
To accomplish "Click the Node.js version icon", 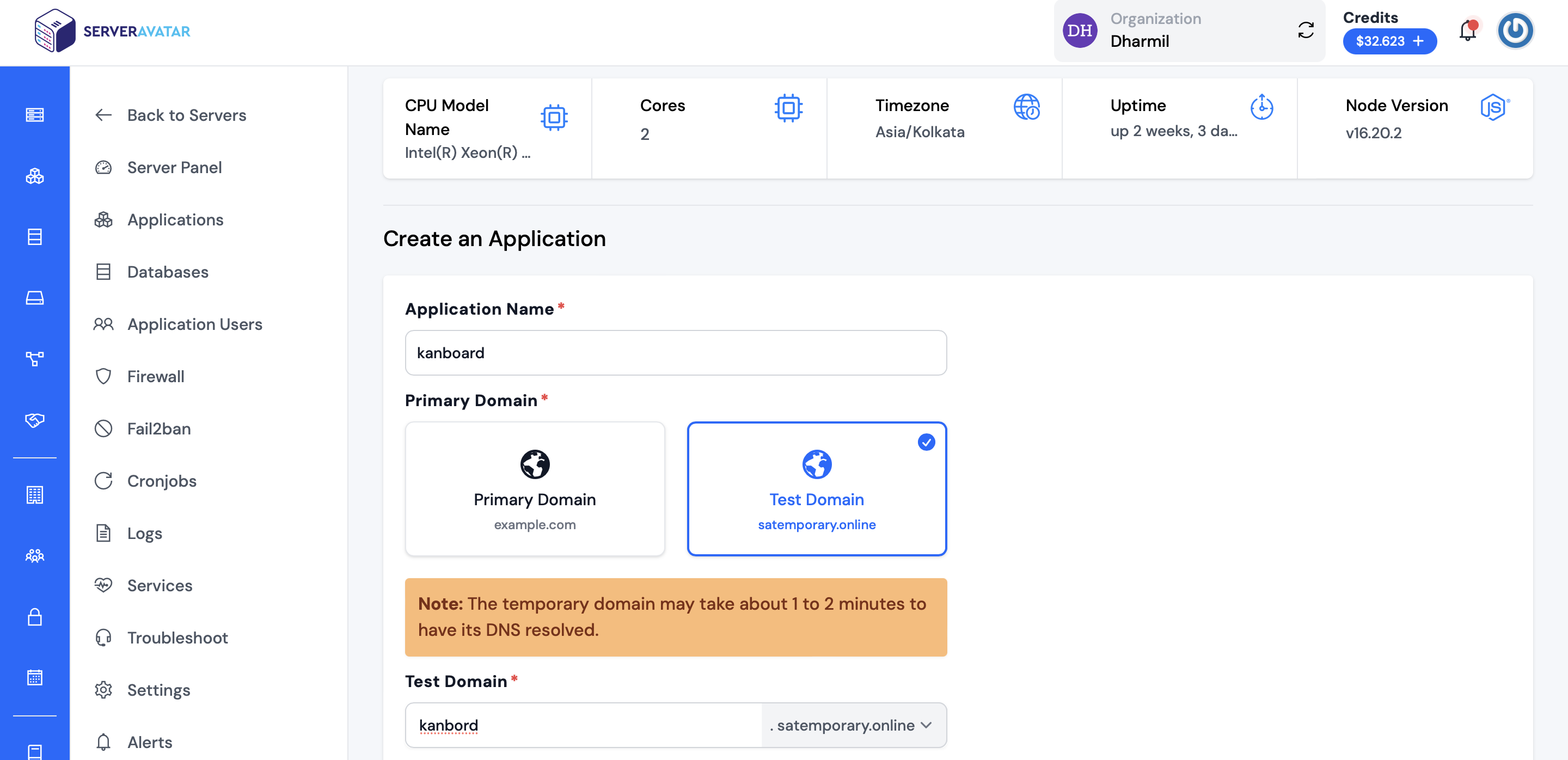I will pos(1494,107).
